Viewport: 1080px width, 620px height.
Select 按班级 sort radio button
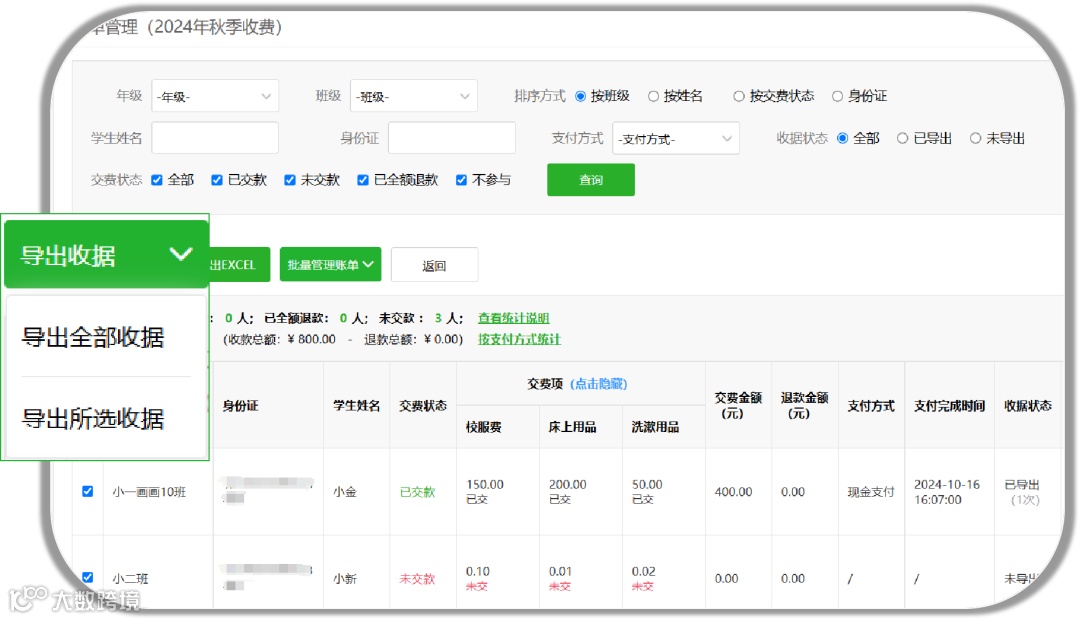click(x=581, y=96)
